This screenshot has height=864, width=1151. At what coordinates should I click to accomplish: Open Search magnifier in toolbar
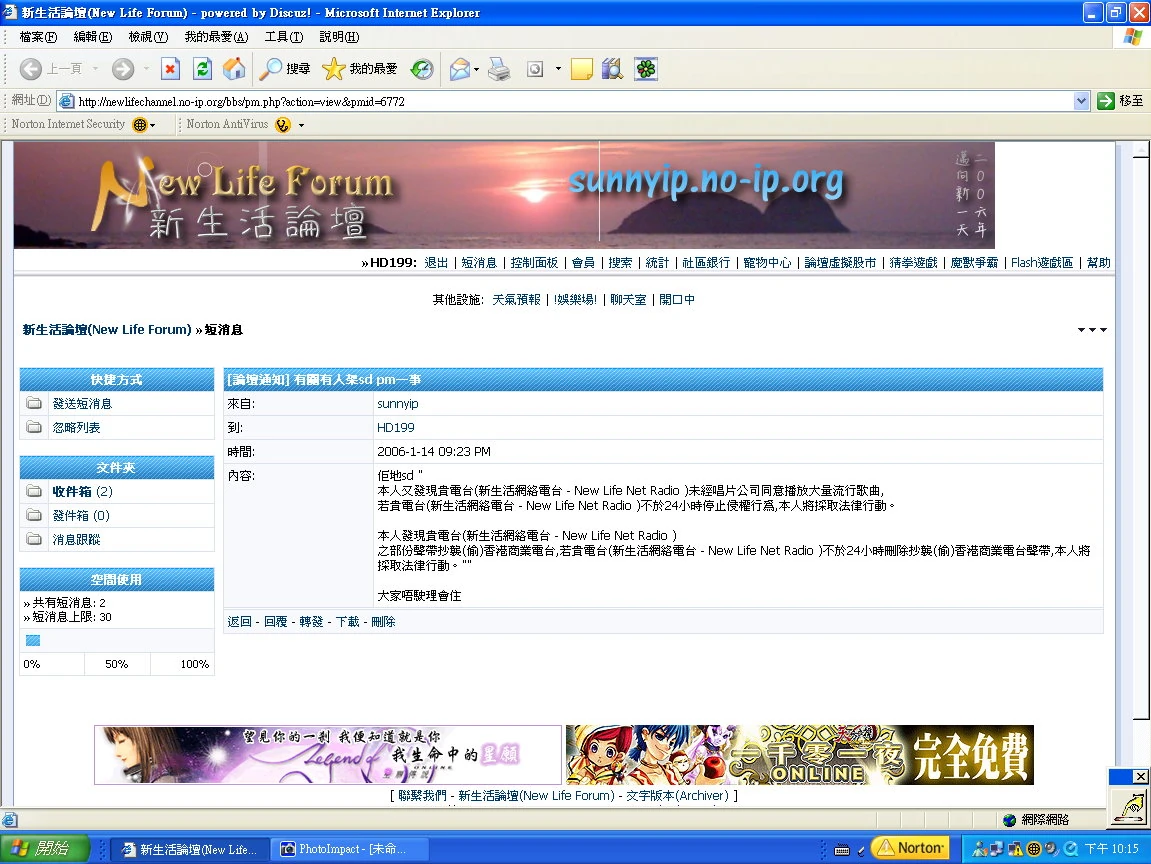[x=285, y=69]
